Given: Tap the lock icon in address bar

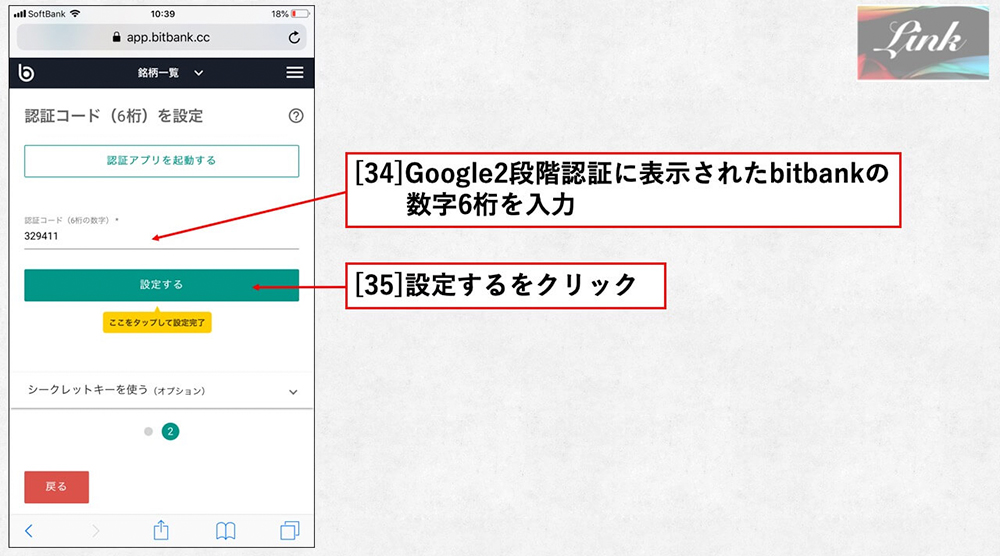Looking at the screenshot, I should 116,38.
